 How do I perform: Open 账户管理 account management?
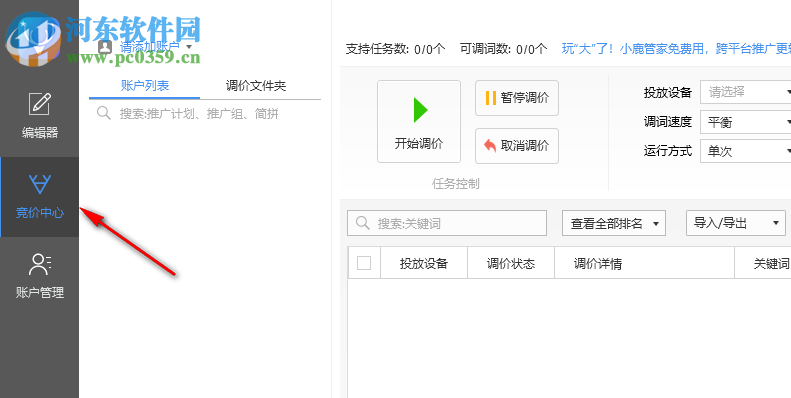[39, 276]
